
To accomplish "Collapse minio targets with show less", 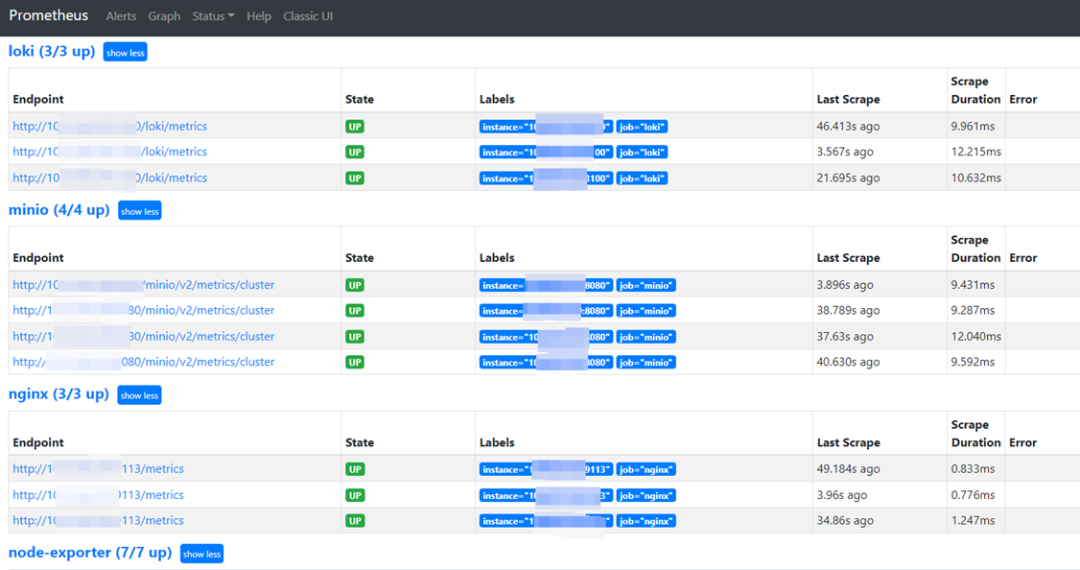I will pyautogui.click(x=139, y=211).
